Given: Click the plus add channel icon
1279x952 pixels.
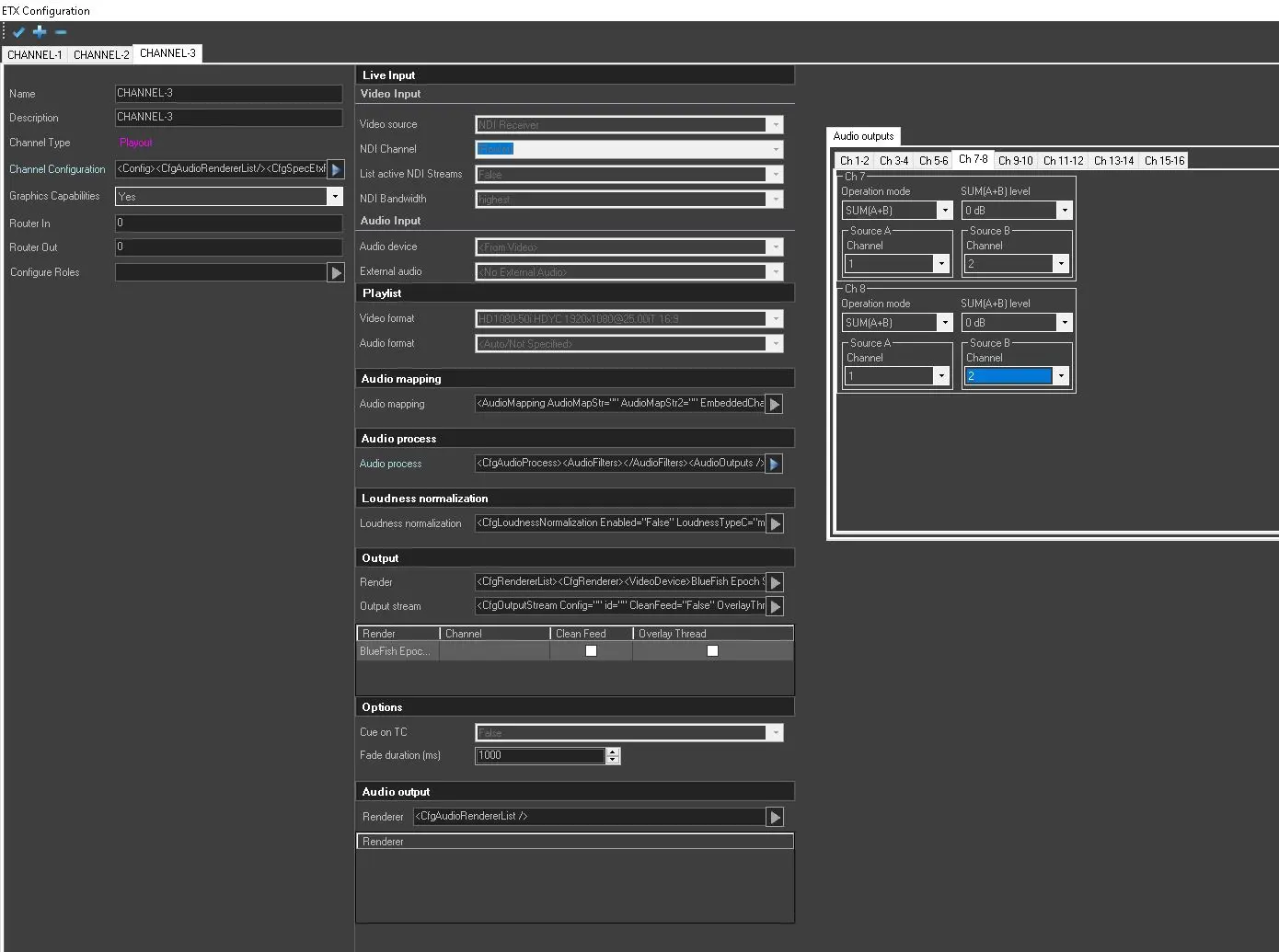Looking at the screenshot, I should pyautogui.click(x=40, y=32).
